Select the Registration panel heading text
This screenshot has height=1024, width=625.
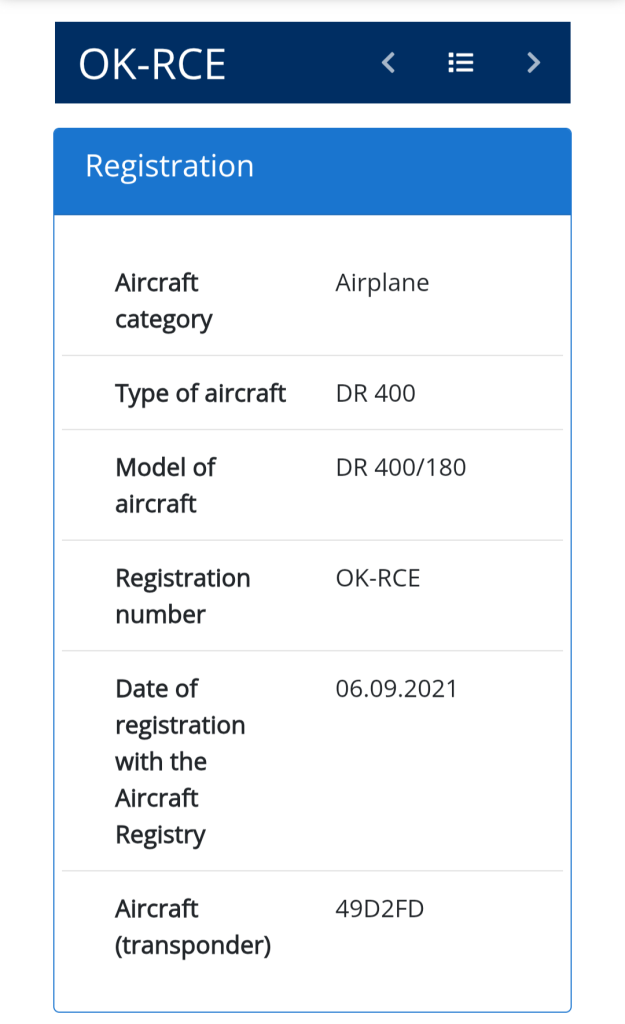click(x=169, y=166)
